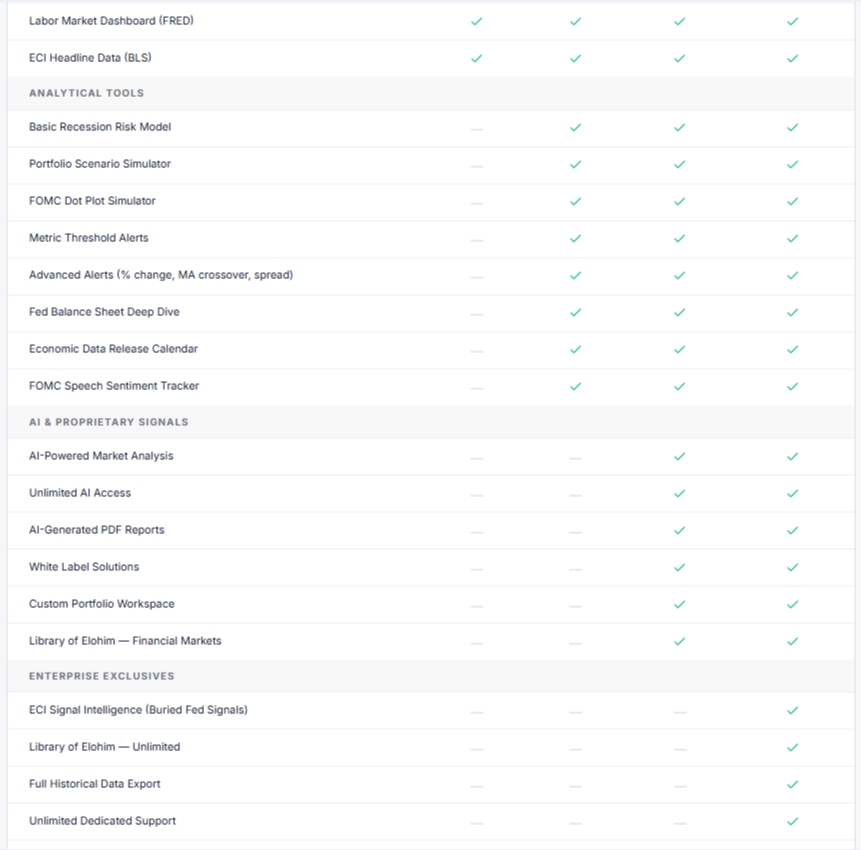
Task: Click the Fed Balance Sheet Deep Dive label
Action: click(x=104, y=312)
